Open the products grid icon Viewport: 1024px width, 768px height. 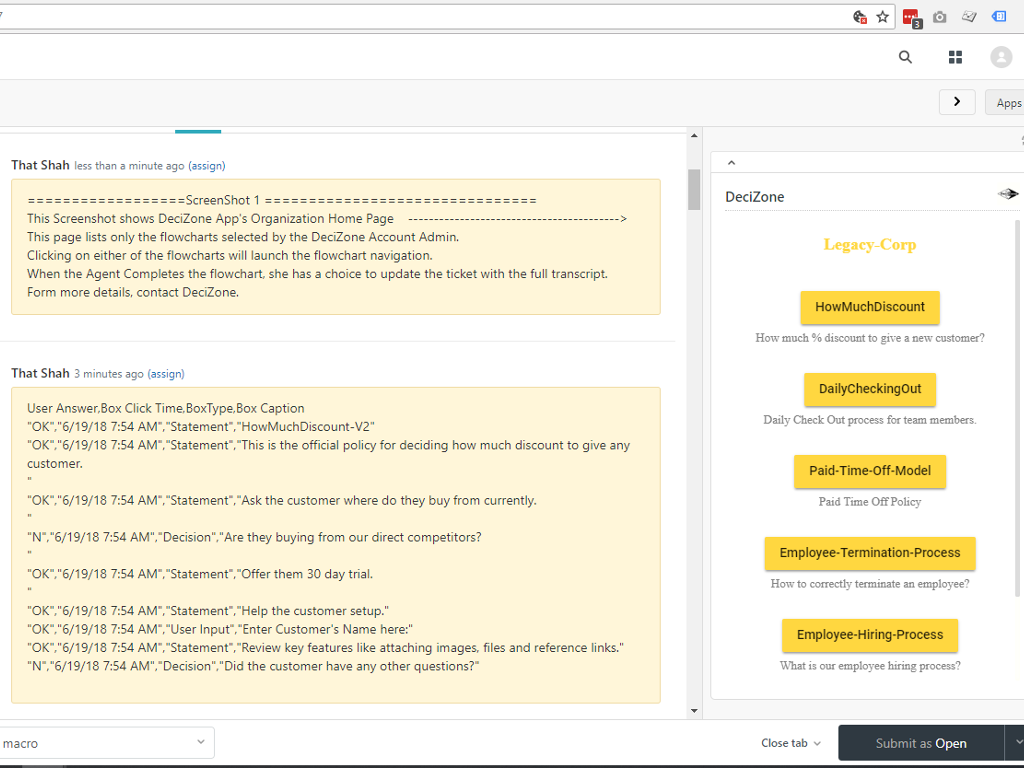[955, 57]
